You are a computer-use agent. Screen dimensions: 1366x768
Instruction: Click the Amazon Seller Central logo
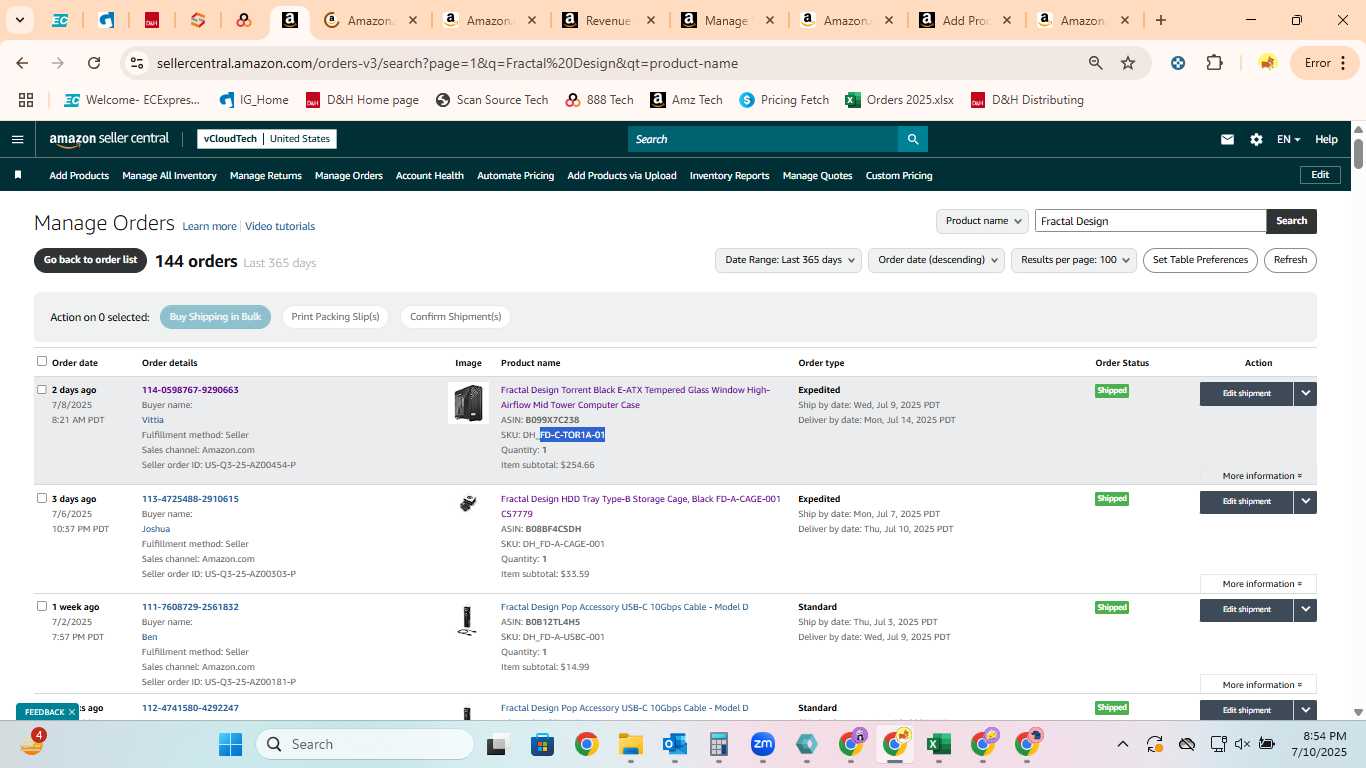[109, 139]
